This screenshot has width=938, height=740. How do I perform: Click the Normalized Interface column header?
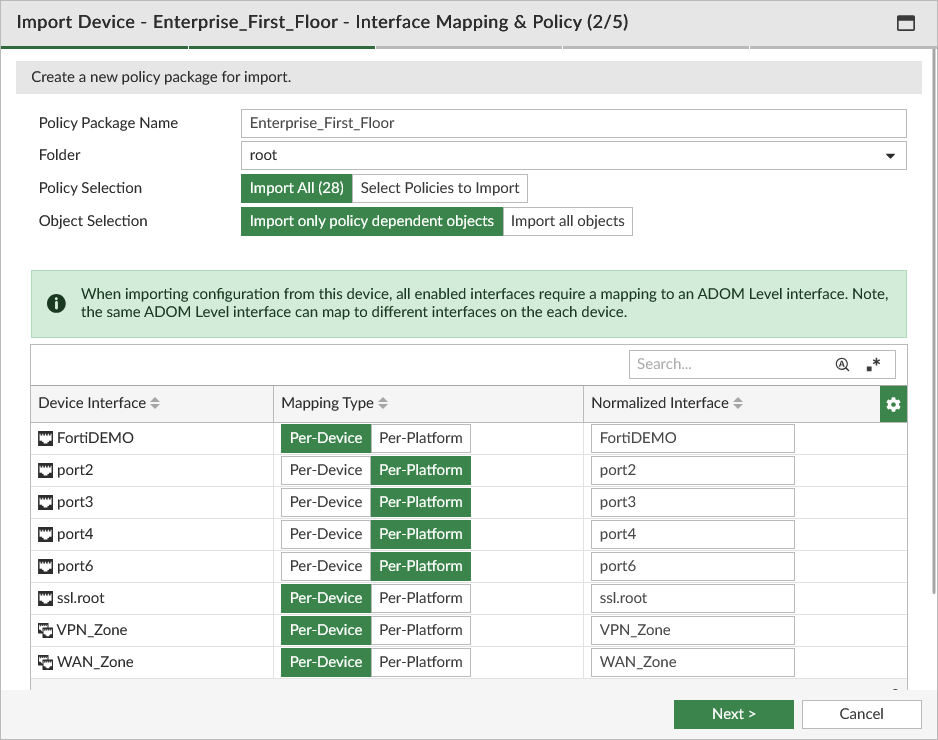(x=732, y=404)
